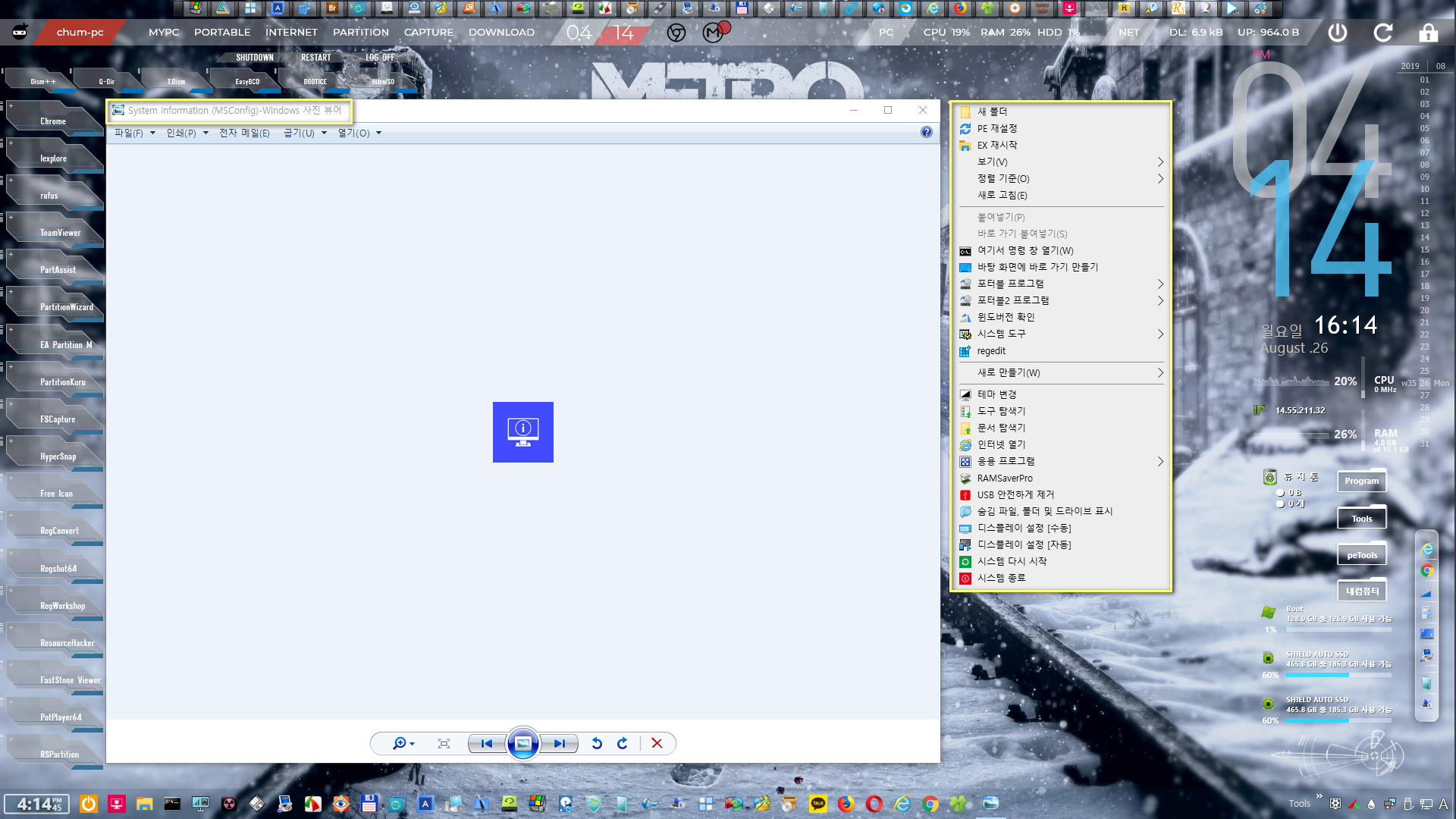Click the 4:14 clock at bottom left
This screenshot has height=819, width=1456.
(x=37, y=804)
